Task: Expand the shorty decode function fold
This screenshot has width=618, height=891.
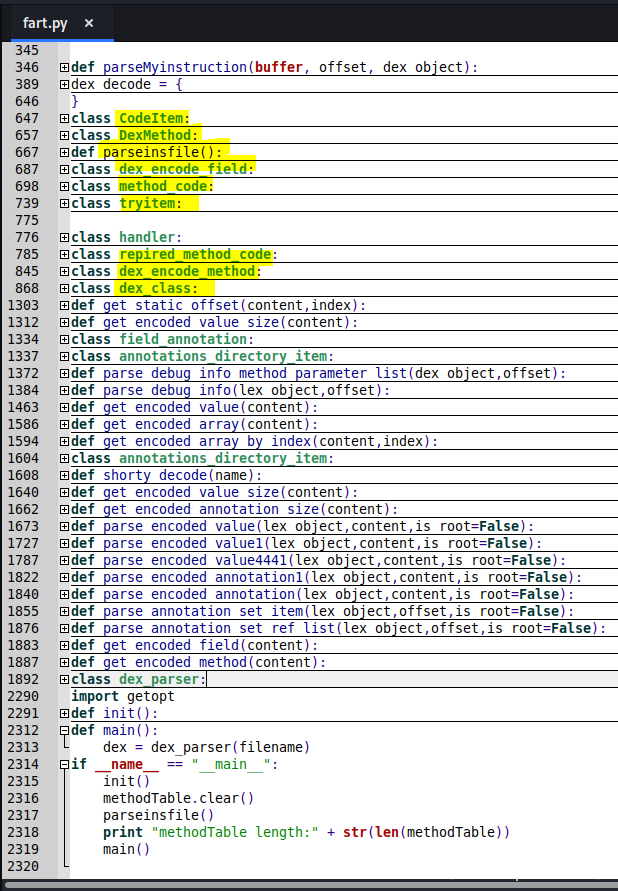Action: [65, 475]
